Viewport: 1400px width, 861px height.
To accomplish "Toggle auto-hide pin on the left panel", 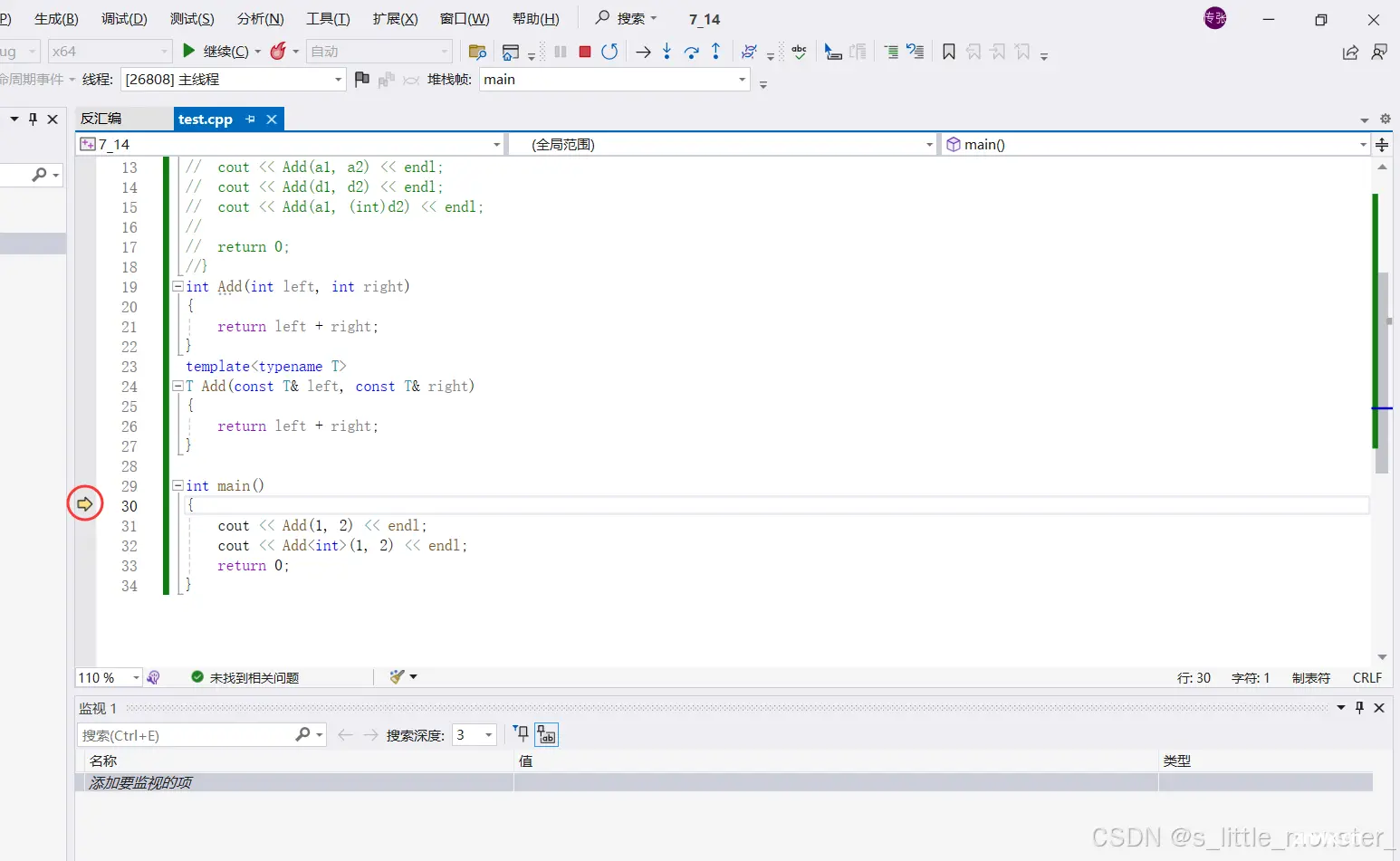I will point(34,119).
